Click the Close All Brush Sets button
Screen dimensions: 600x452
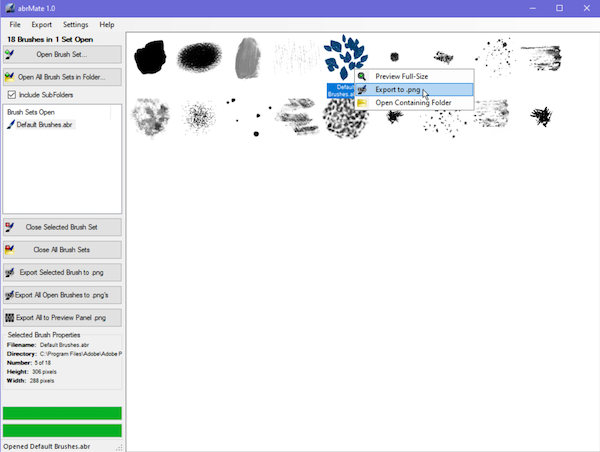62,250
